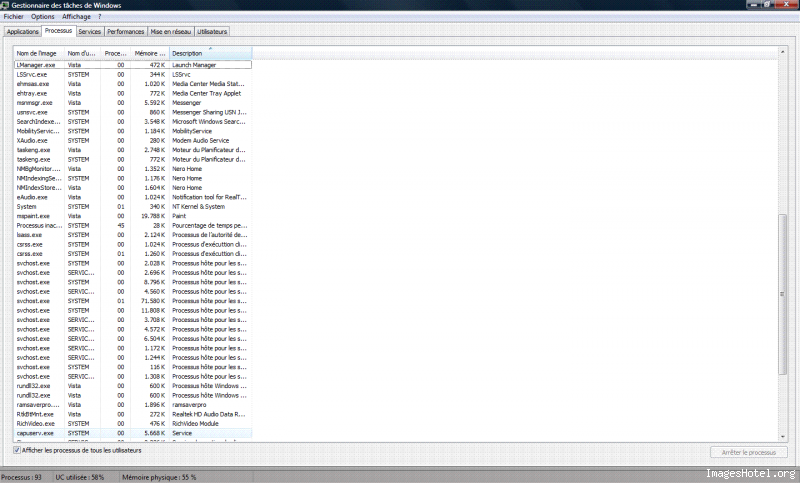800x483 pixels.
Task: Open the Options menu
Action: click(42, 16)
